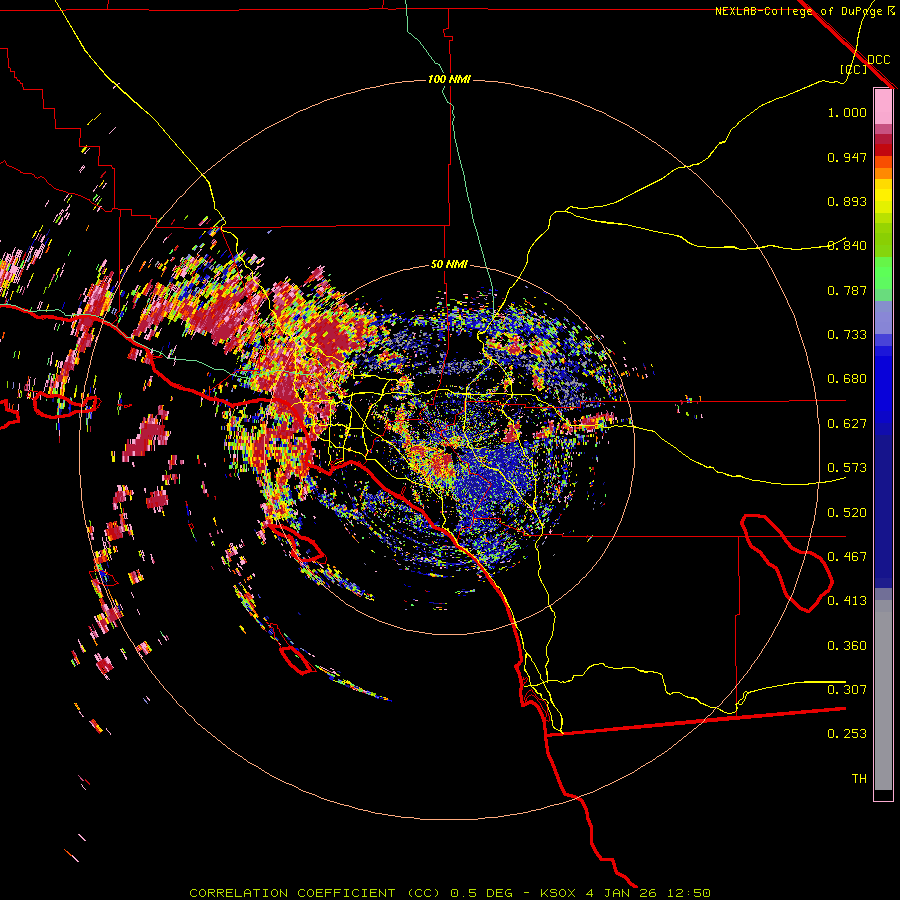Click the 0.787 color scale value
Viewport: 900px width, 900px height.
(x=847, y=290)
